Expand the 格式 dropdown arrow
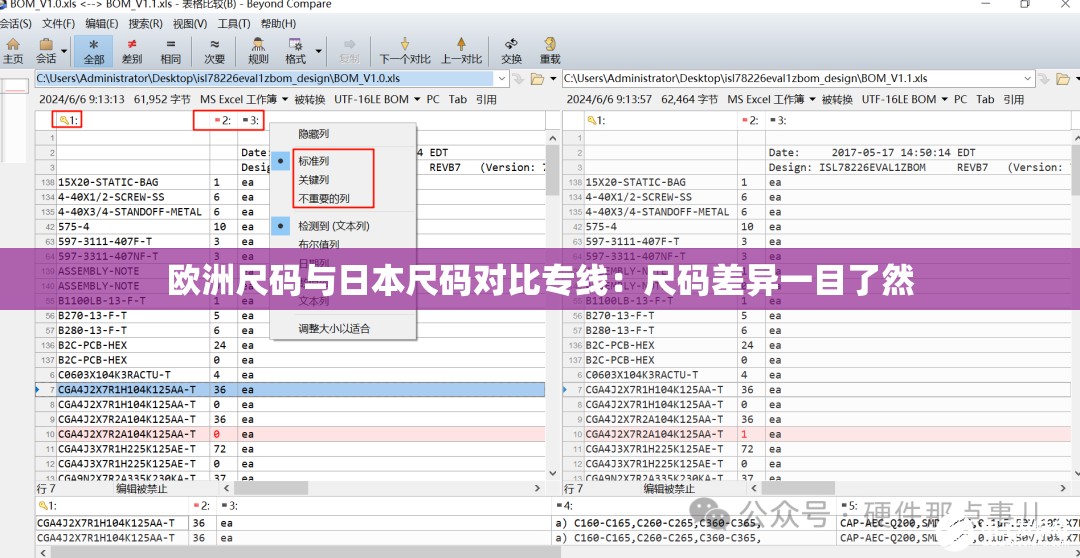The height and width of the screenshot is (558, 1080). click(318, 51)
